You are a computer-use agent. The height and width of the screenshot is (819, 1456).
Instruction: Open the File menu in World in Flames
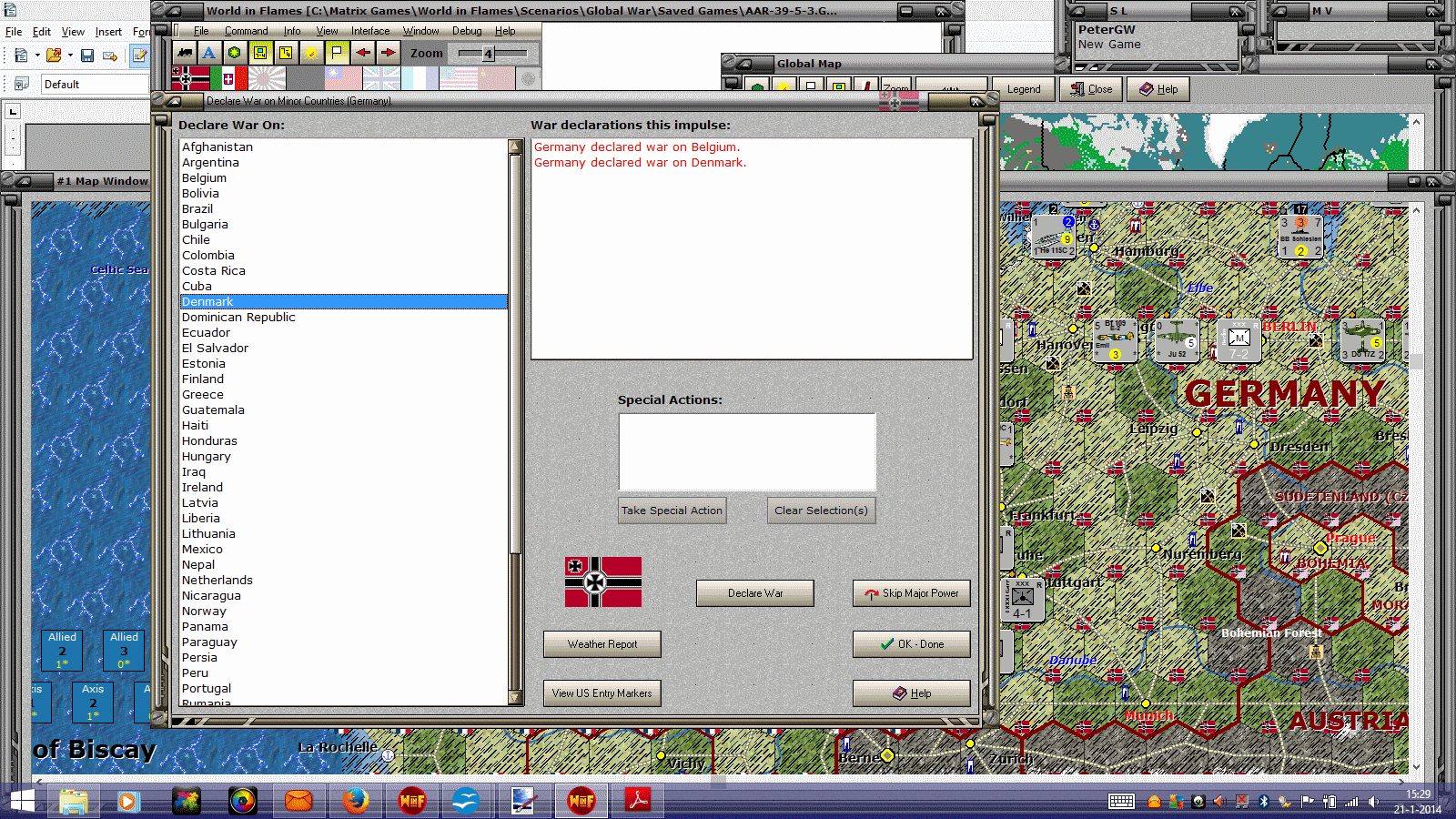[201, 31]
